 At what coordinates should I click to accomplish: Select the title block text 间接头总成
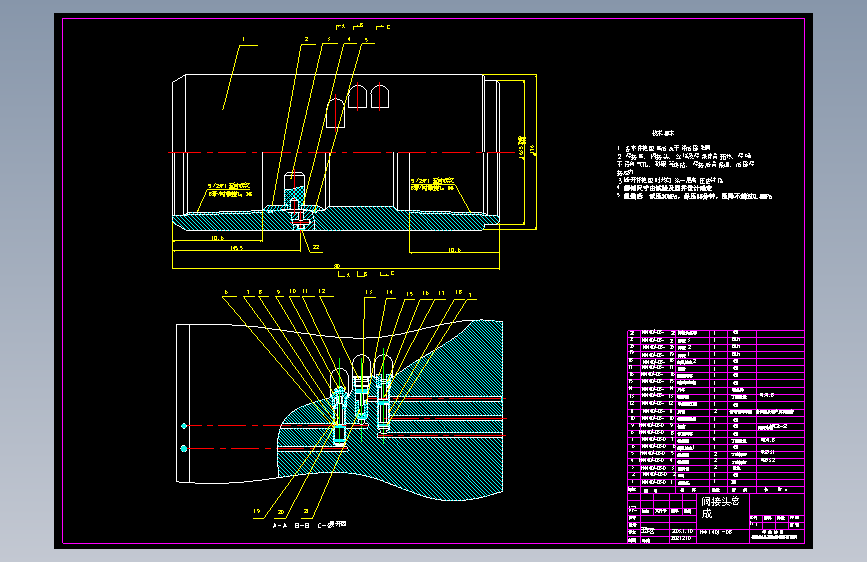[720, 507]
